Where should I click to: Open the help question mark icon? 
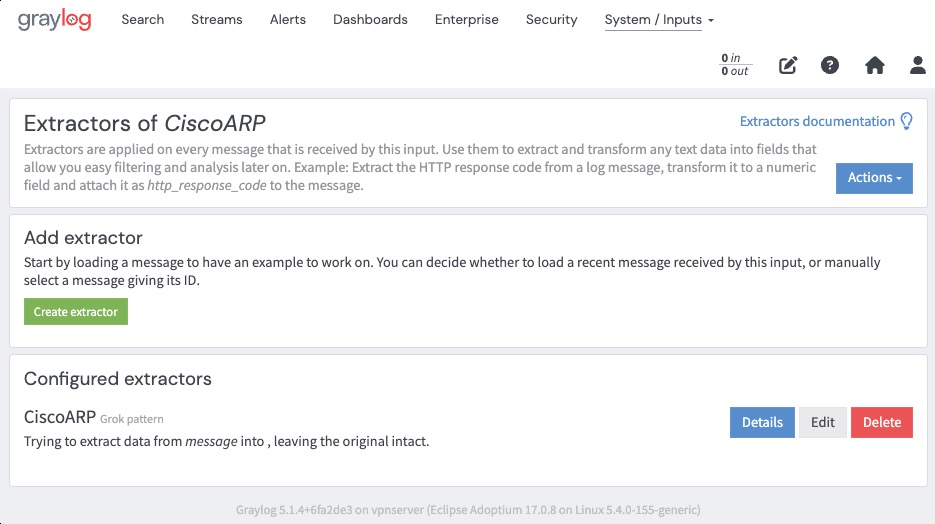click(829, 65)
